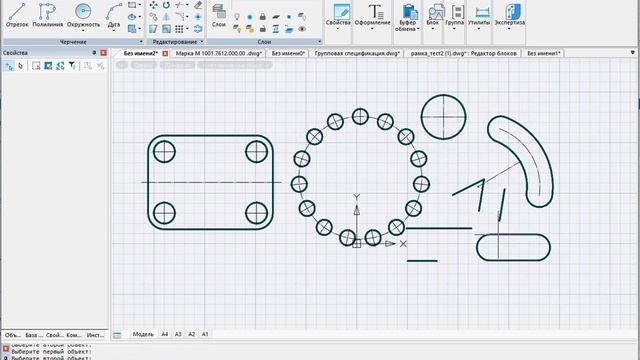The width and height of the screenshot is (640, 360).
Task: Open the Инст... bottom panel tab
Action: pyautogui.click(x=95, y=335)
